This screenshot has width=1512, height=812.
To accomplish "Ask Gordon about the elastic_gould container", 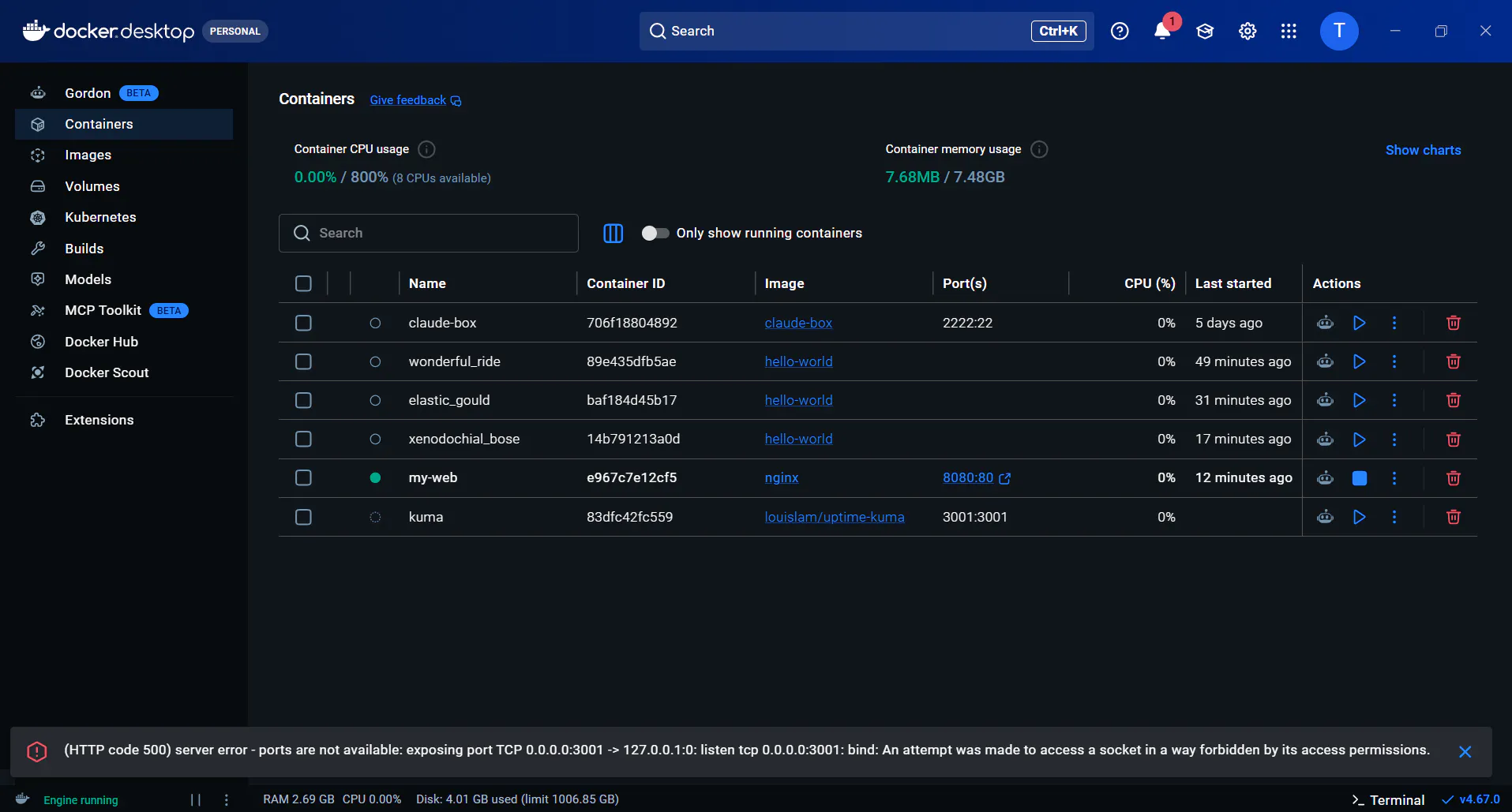I will [1326, 400].
